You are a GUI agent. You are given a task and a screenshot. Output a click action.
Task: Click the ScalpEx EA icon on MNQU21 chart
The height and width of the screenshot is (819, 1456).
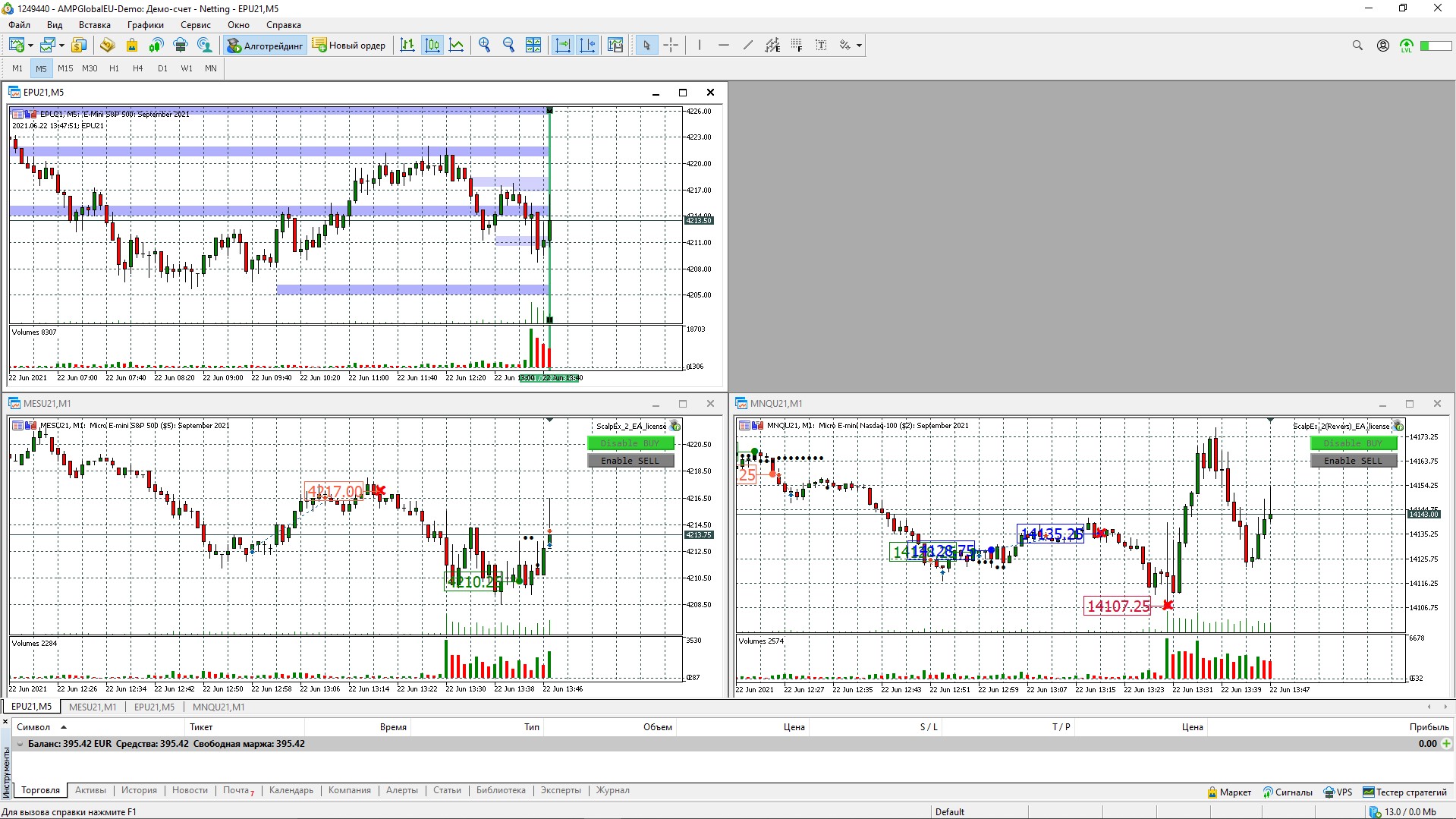(1398, 427)
